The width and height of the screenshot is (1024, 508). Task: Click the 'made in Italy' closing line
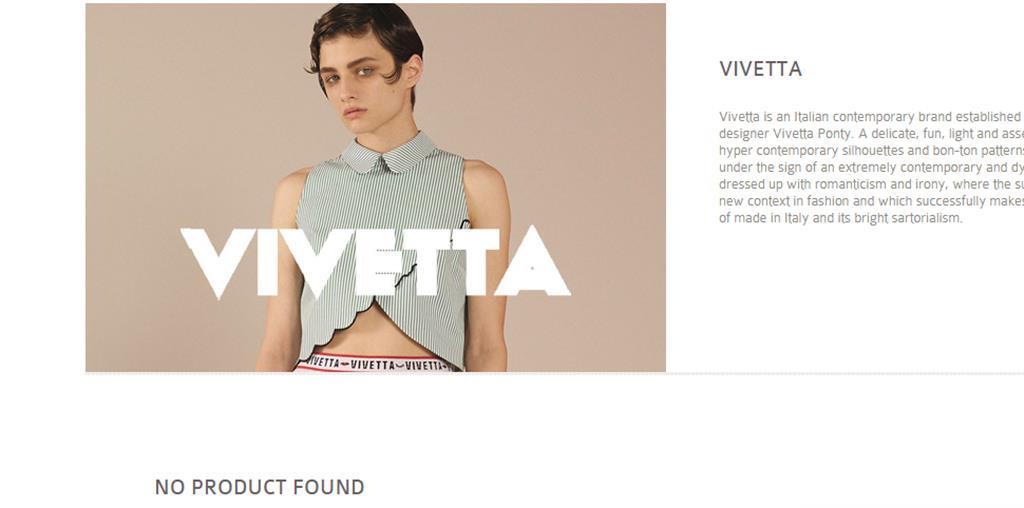click(x=840, y=218)
